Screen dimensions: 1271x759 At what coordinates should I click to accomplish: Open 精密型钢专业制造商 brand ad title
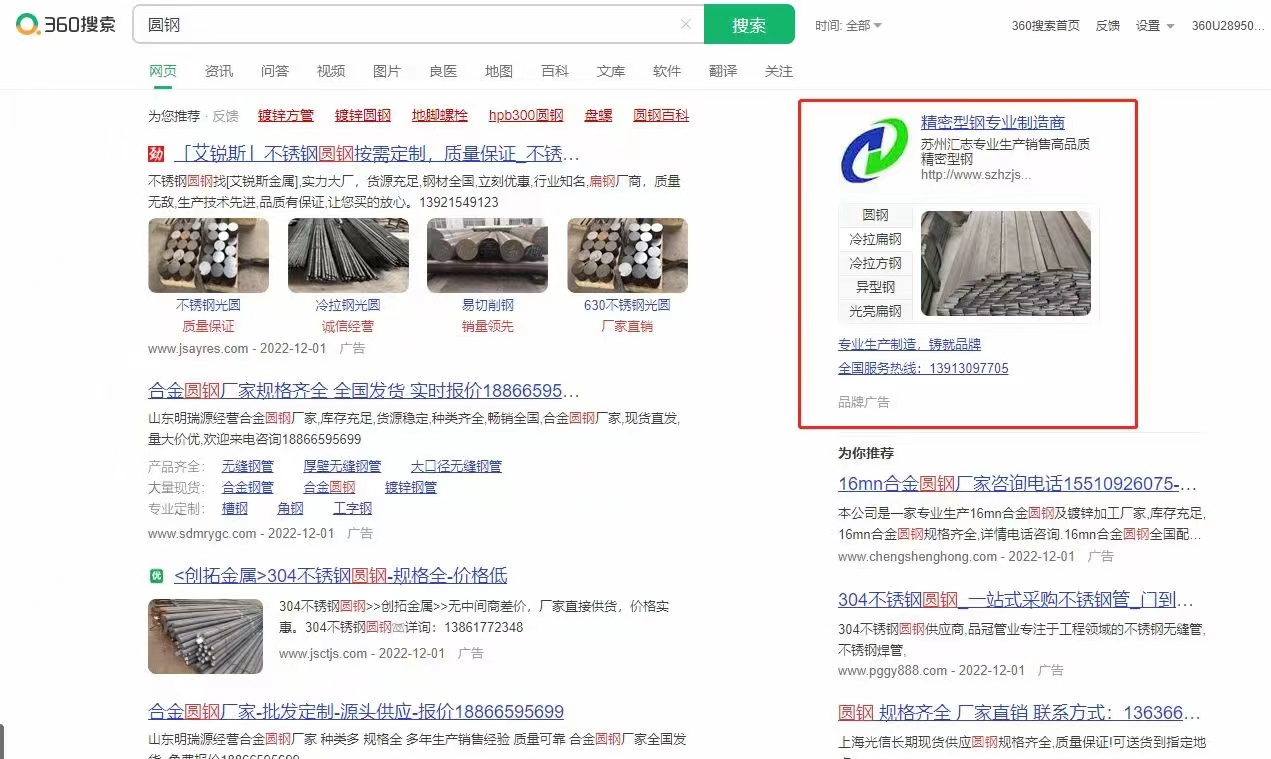pyautogui.click(x=993, y=123)
